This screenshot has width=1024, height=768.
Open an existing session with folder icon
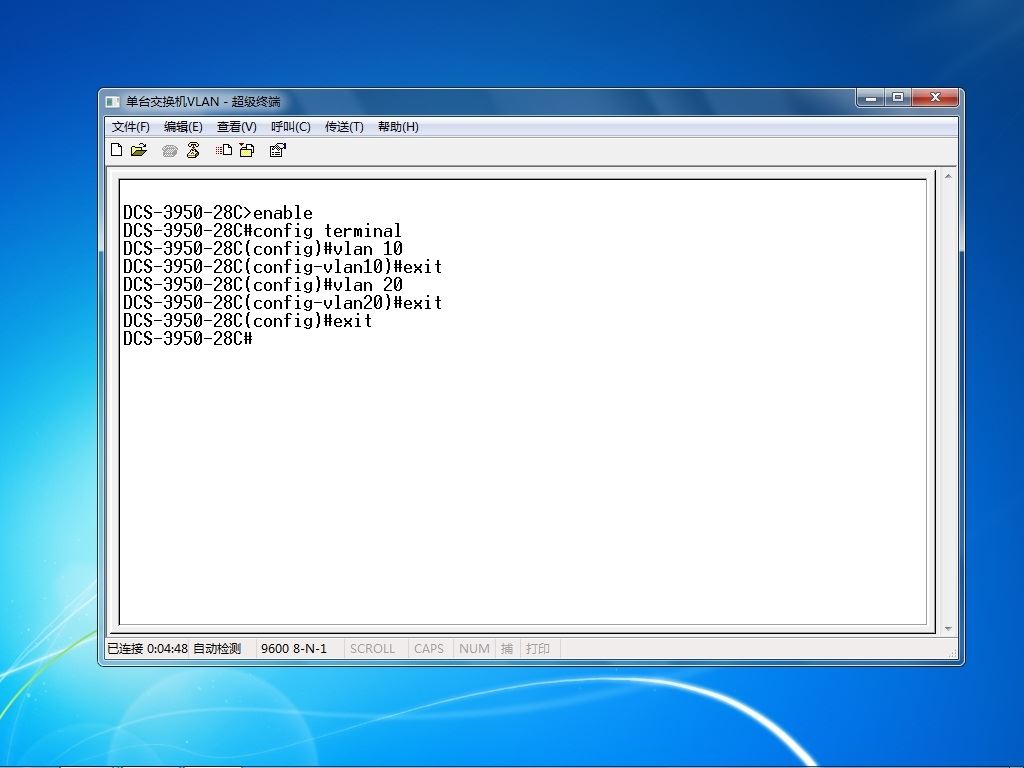point(139,150)
